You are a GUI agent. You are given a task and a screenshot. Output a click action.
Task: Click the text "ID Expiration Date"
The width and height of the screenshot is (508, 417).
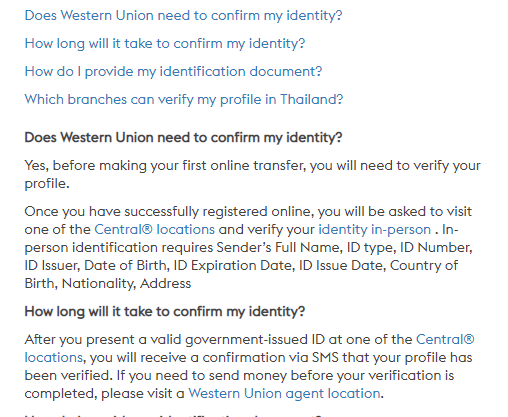tap(234, 266)
